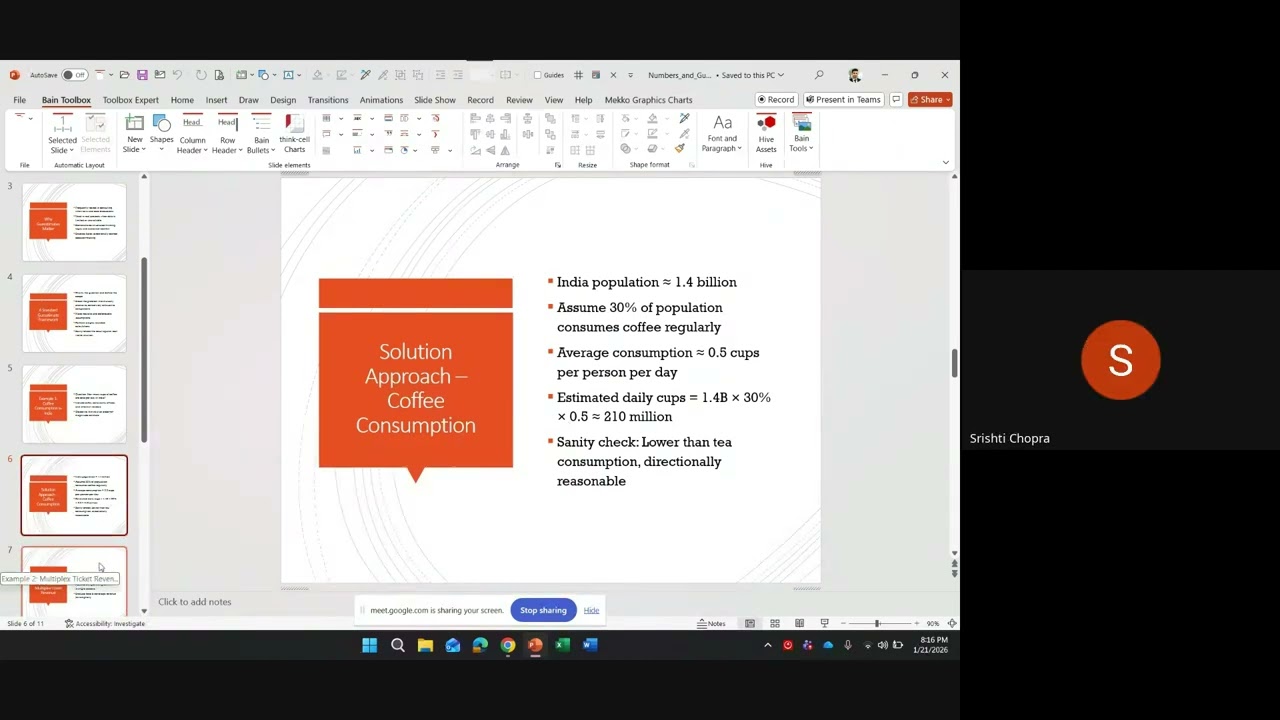Open File Explorer from the taskbar

[x=425, y=645]
